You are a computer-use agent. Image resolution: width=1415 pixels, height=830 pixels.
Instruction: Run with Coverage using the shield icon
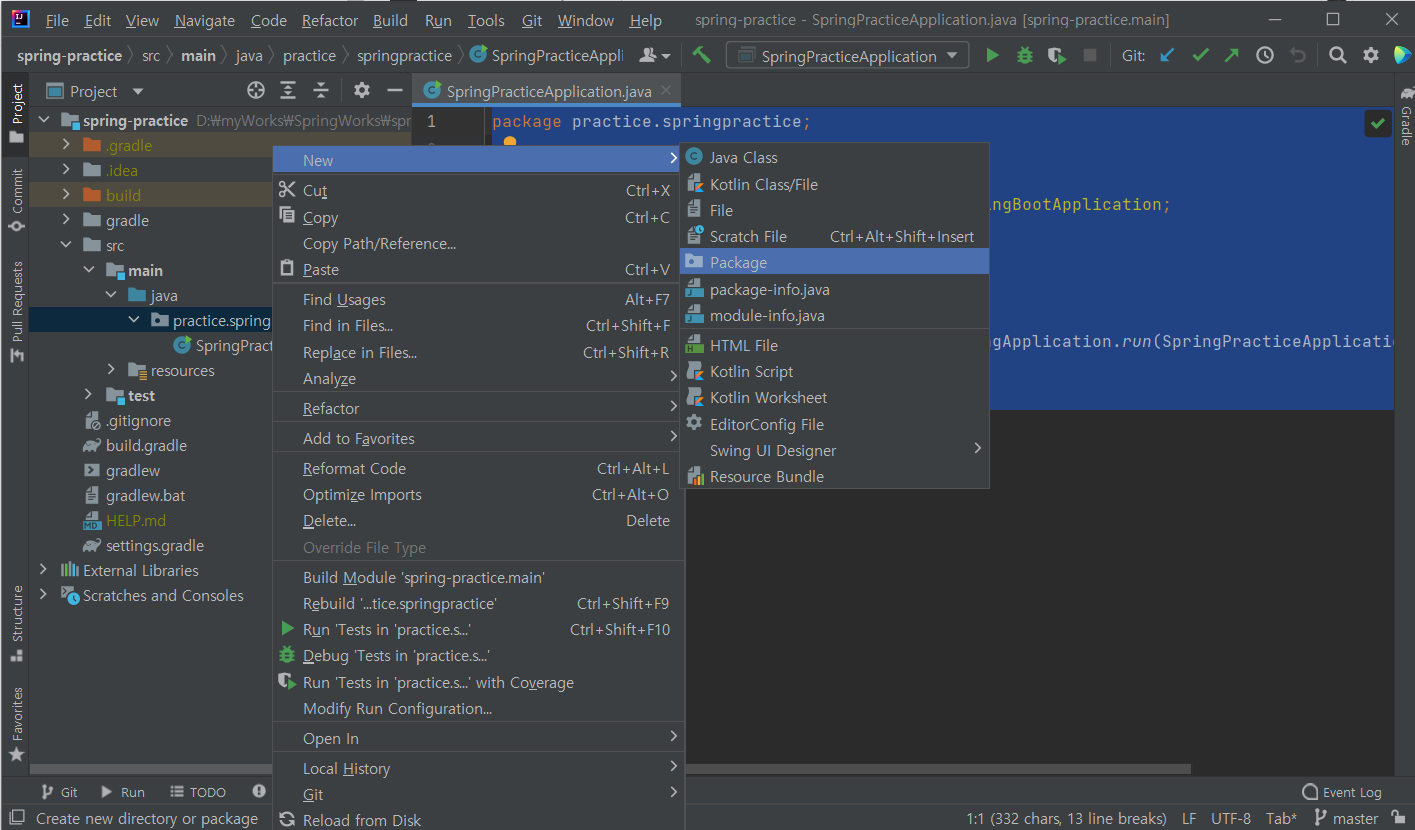(1057, 56)
